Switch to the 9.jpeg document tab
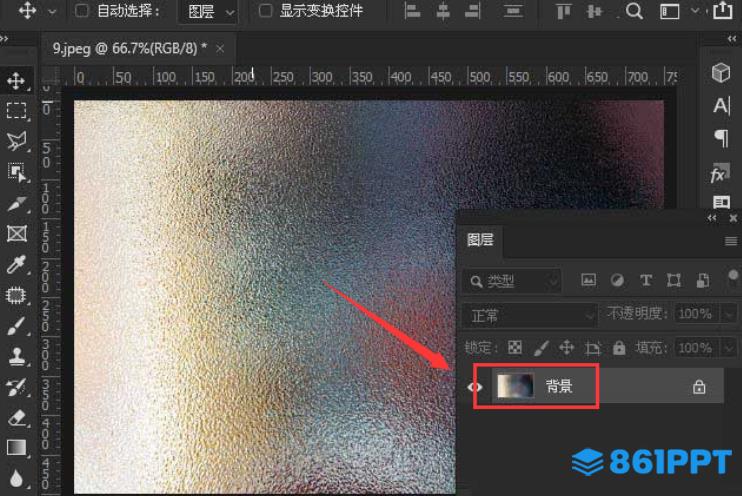The width and height of the screenshot is (742, 496). 130,48
